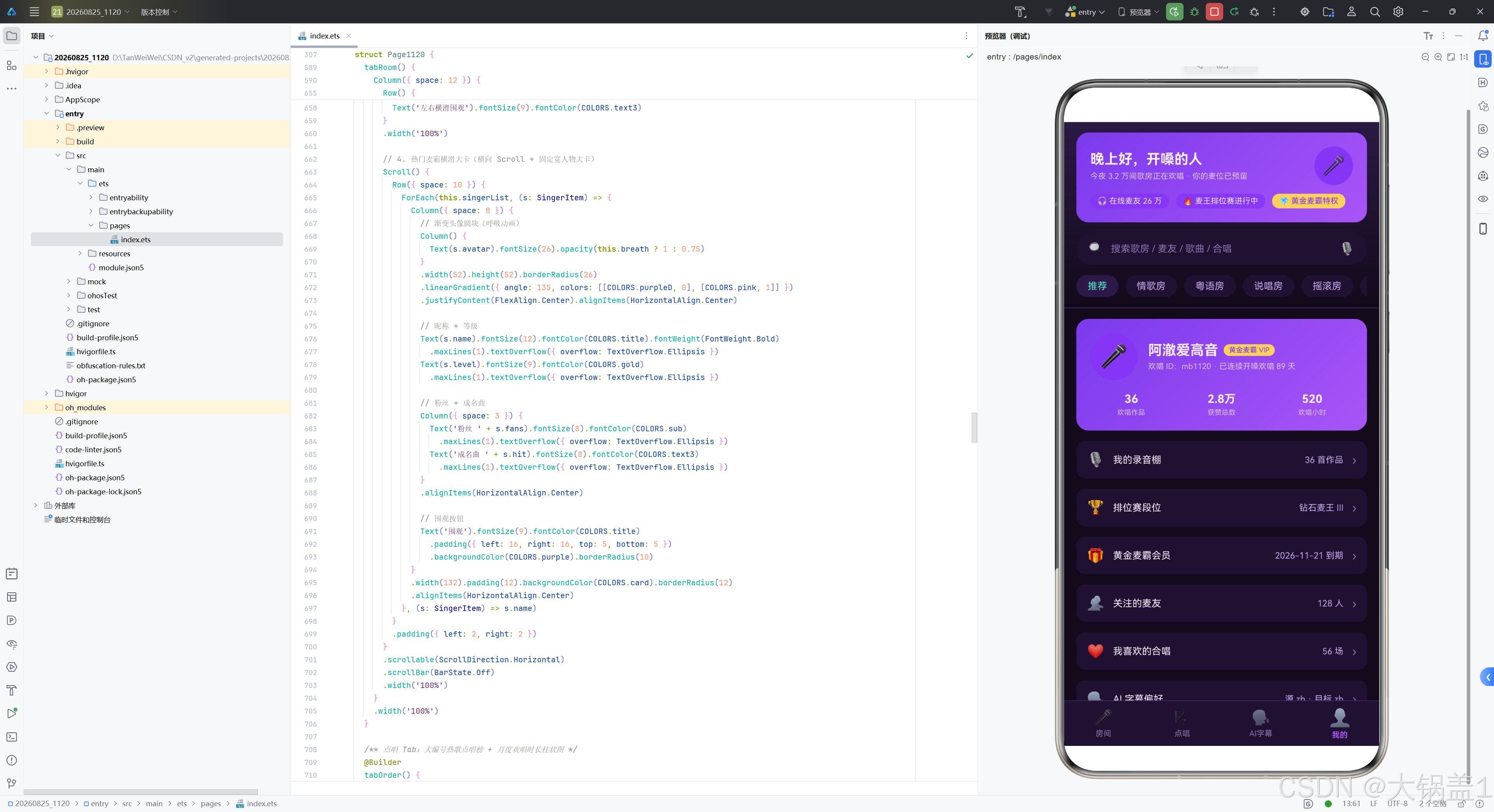Click the project tree horizontal scrollbar
Viewport: 1494px width, 812px height.
[x=141, y=792]
